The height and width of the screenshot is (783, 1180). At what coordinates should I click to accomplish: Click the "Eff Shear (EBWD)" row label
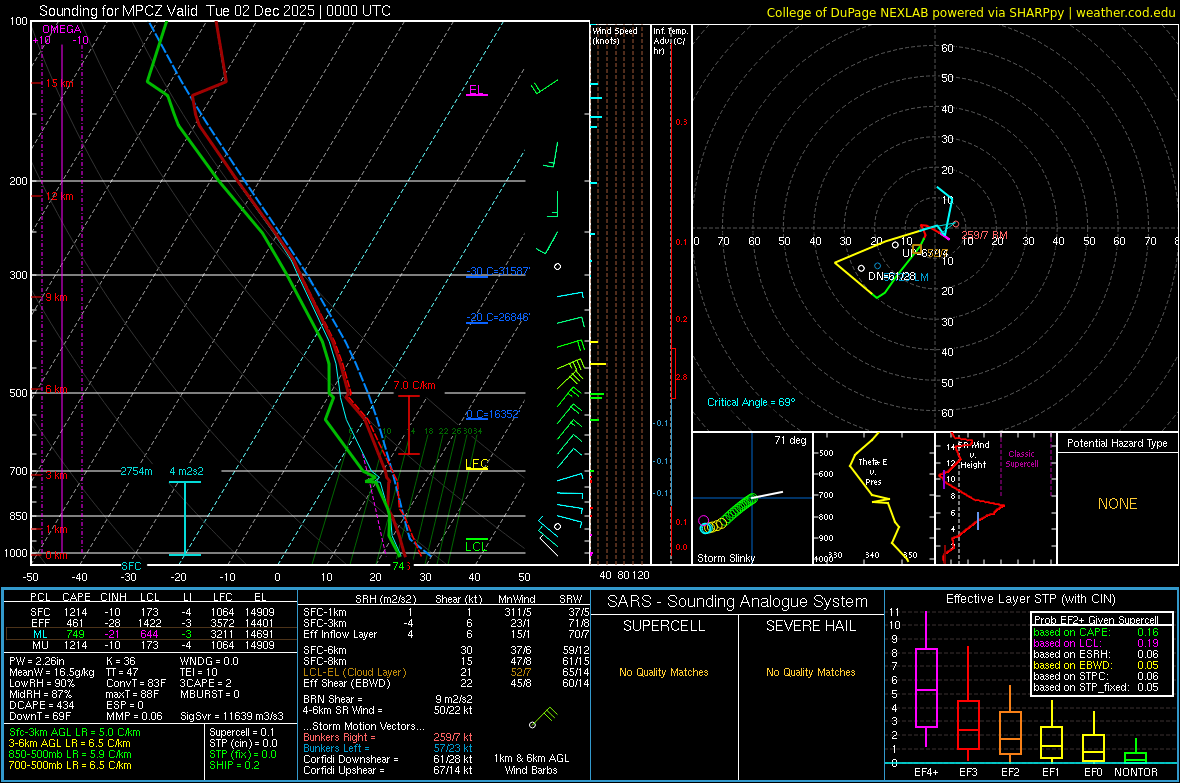[x=347, y=684]
